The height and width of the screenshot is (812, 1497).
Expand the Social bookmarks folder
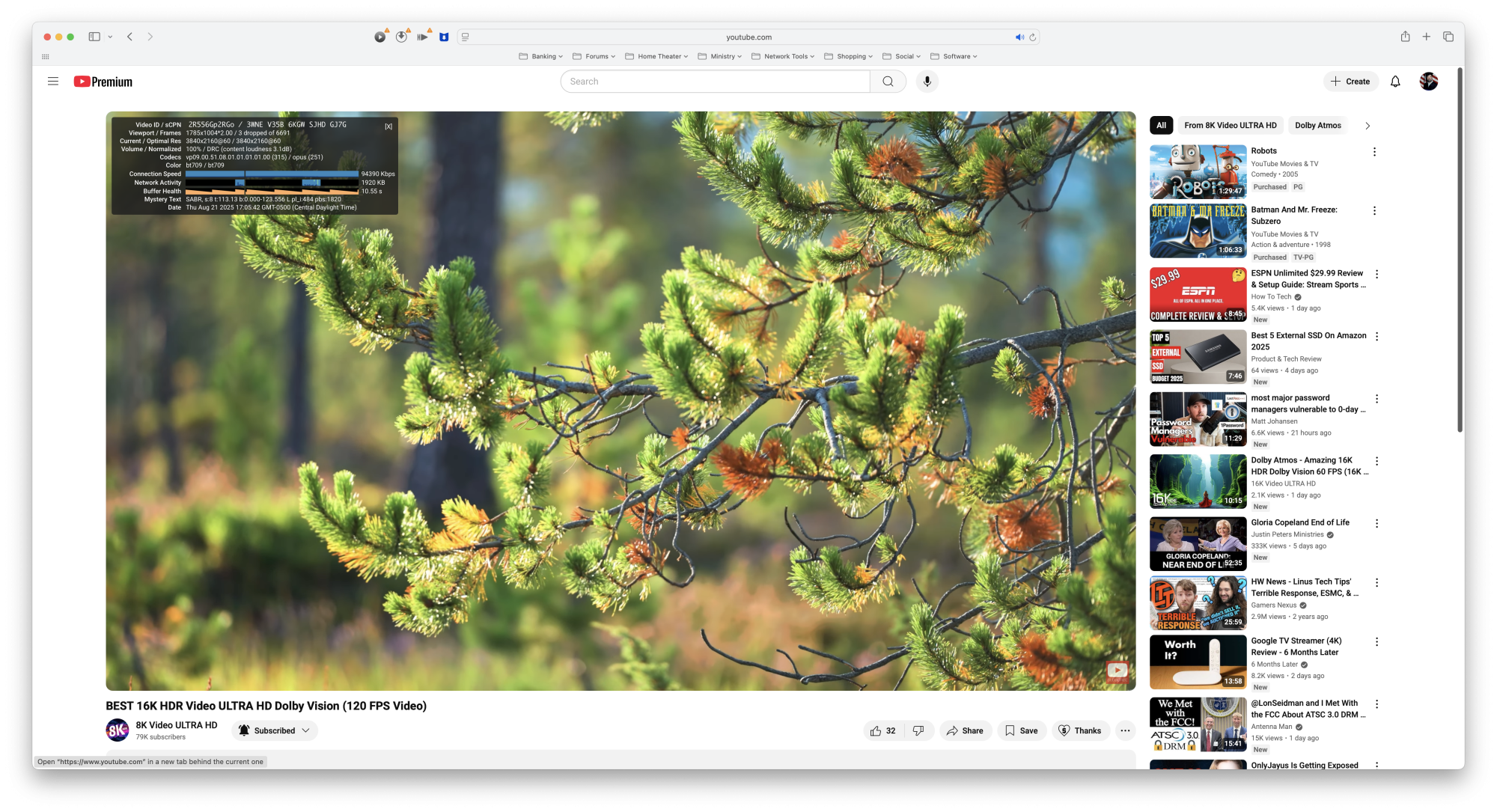[901, 56]
